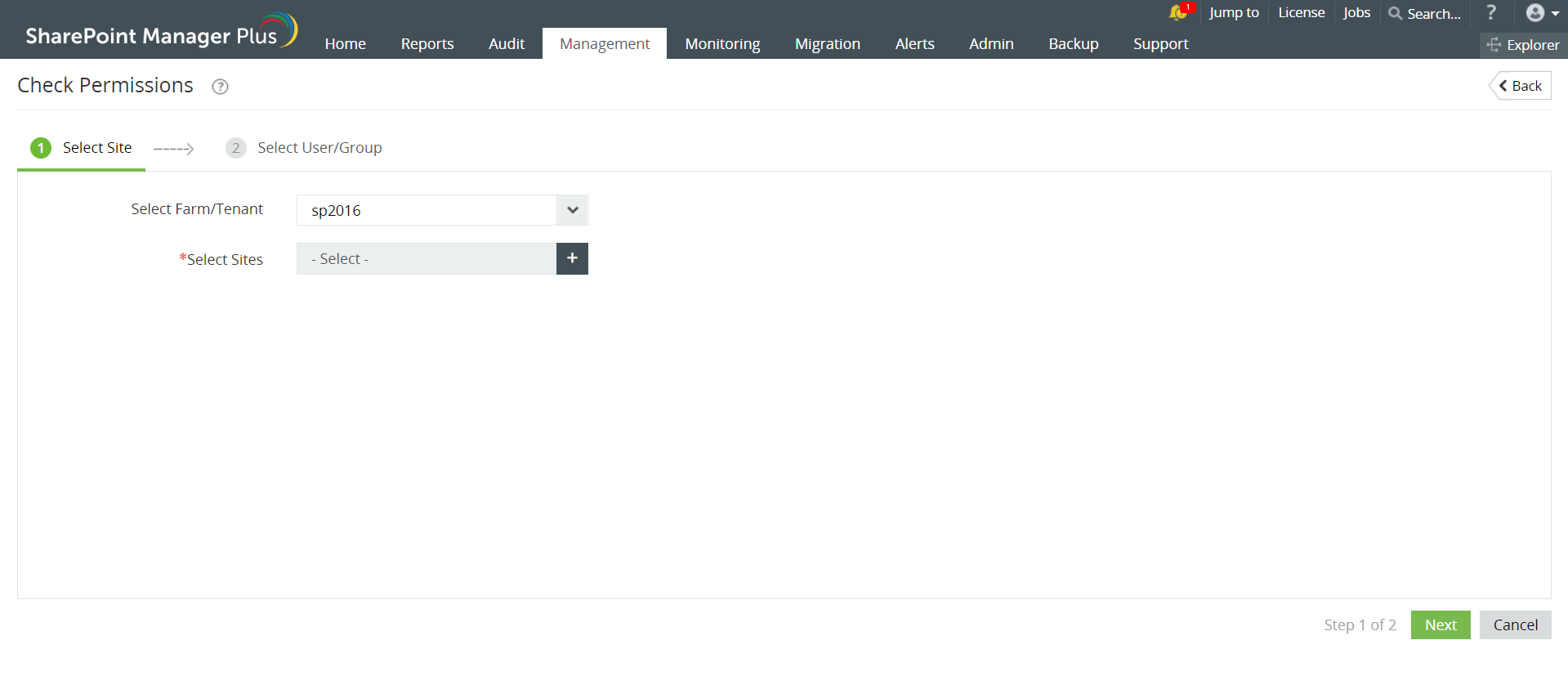
Task: Open the Jobs link
Action: pos(1356,12)
